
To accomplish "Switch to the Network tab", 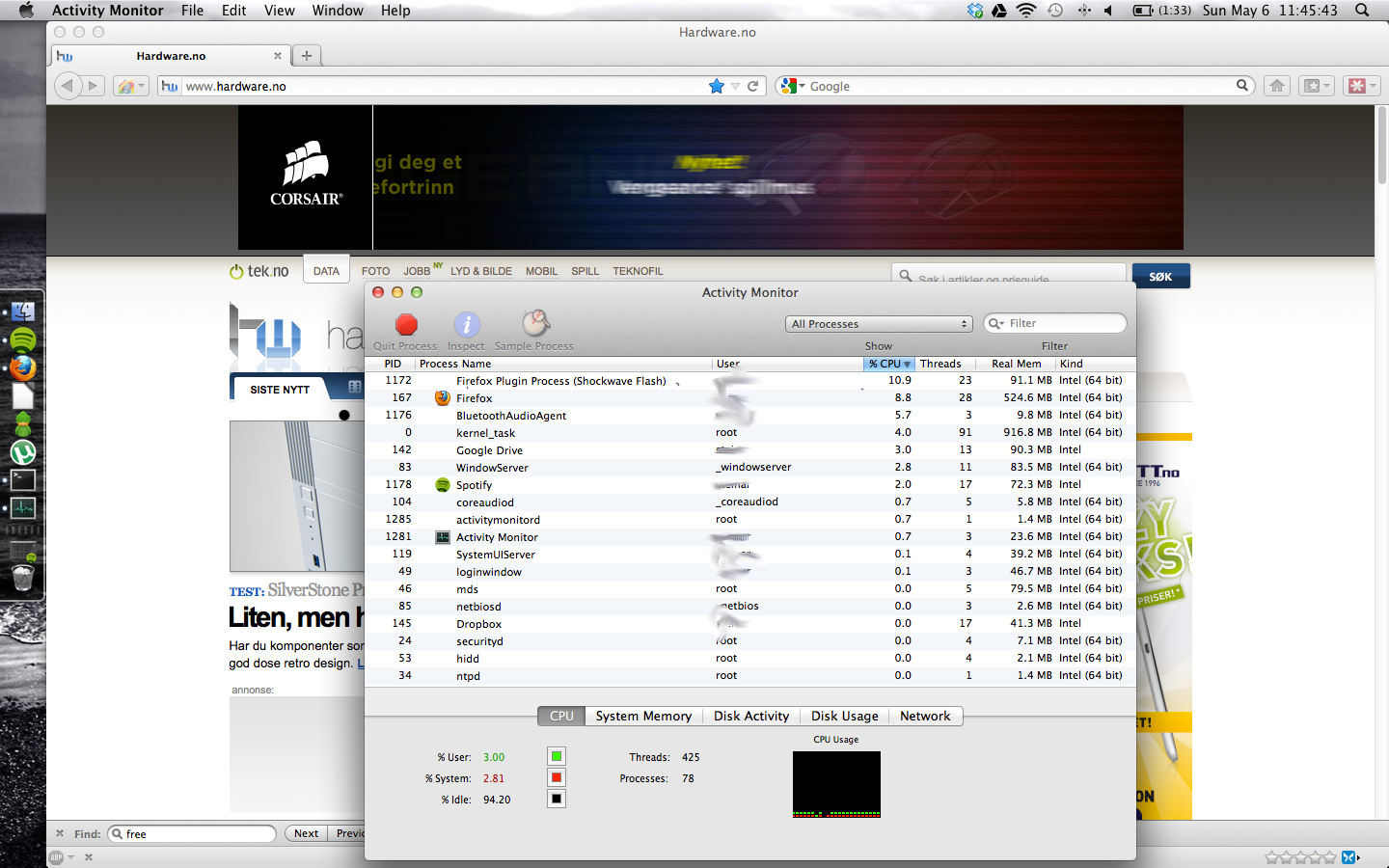I will pos(925,716).
